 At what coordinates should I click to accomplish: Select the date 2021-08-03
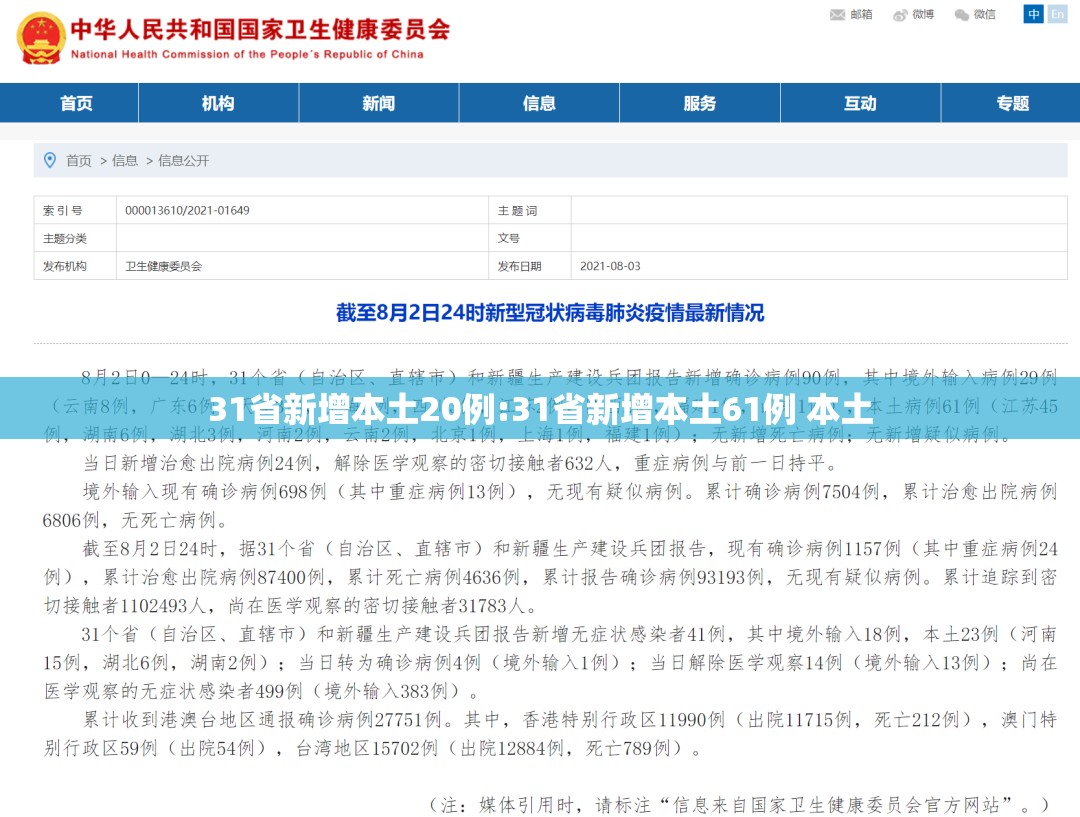tap(610, 266)
